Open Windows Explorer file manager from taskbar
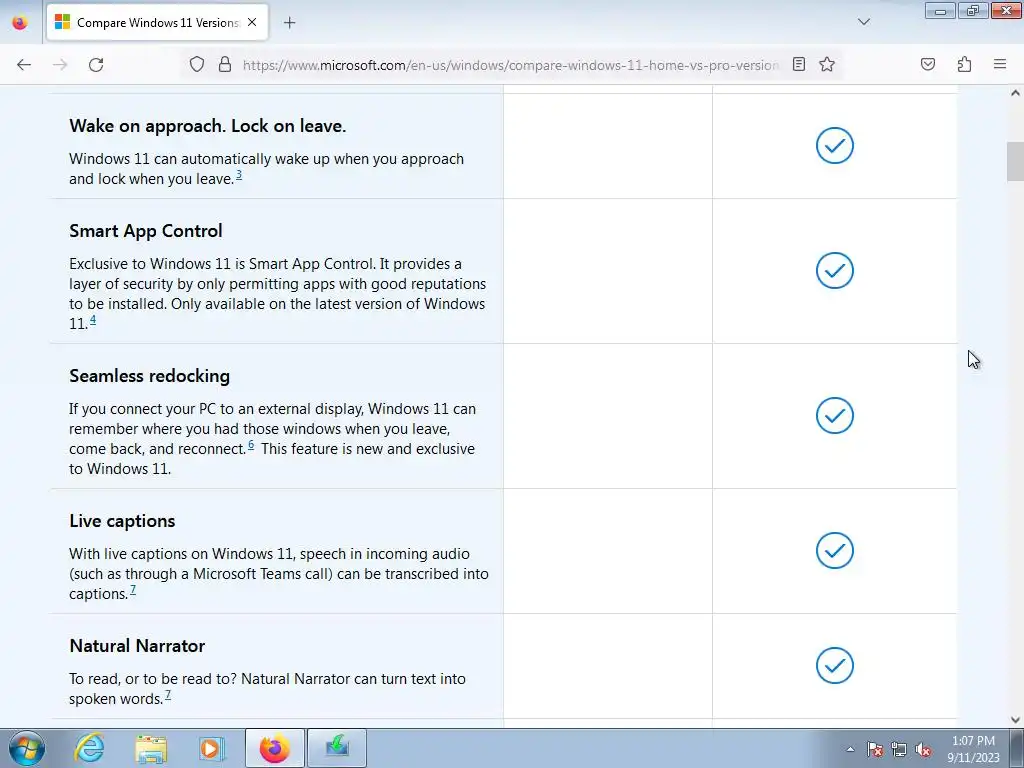 [151, 748]
